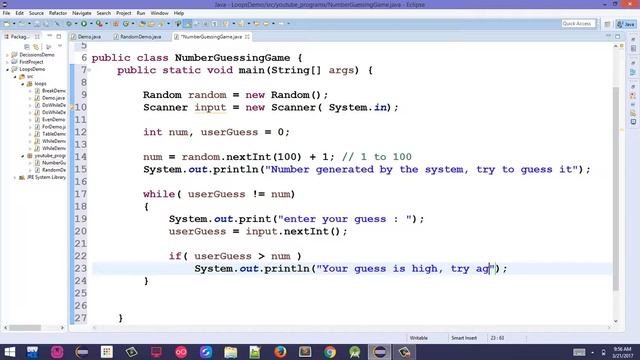This screenshot has height=360, width=640.
Task: Click Collapse All in Package Explorer
Action: (x=27, y=47)
